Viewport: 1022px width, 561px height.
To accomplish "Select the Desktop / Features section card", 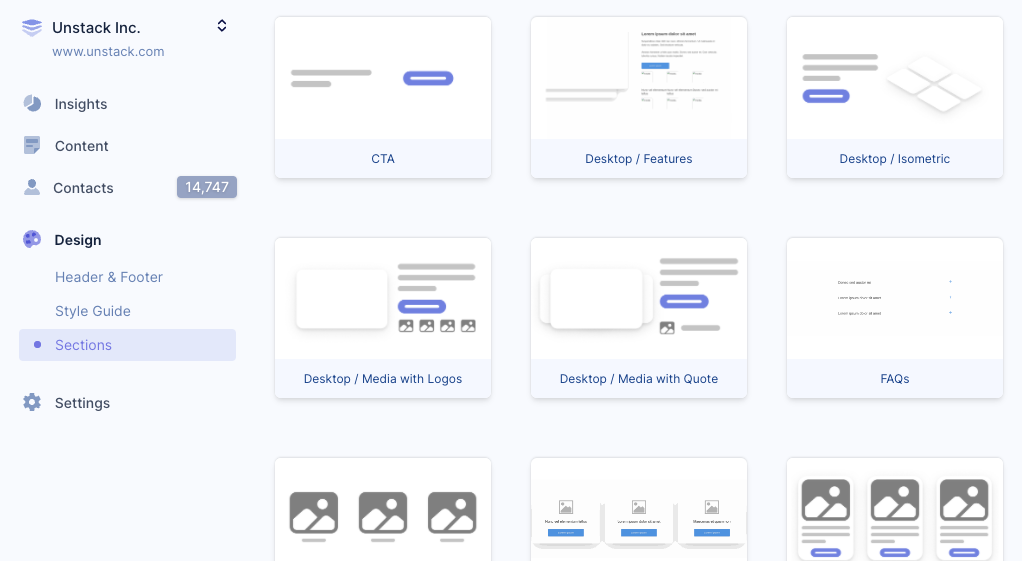I will tap(639, 98).
